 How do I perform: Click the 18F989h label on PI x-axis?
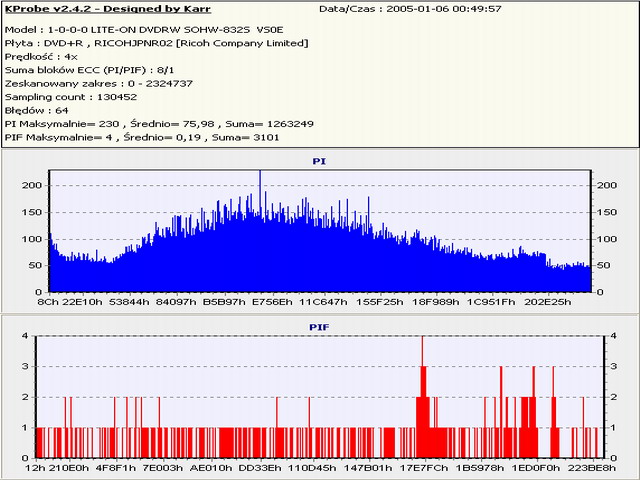436,302
